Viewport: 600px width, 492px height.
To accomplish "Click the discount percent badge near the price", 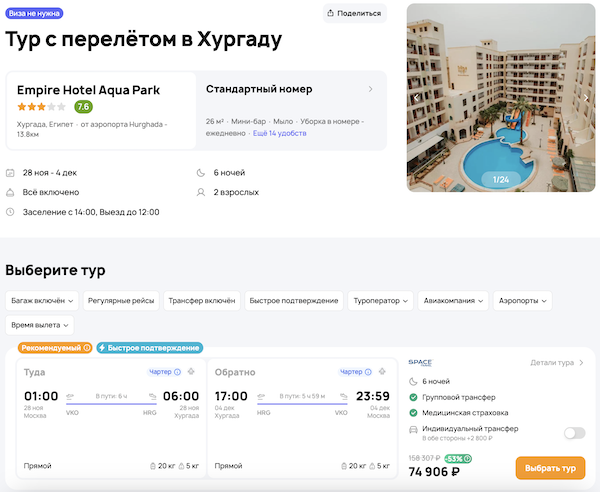I will click(459, 459).
